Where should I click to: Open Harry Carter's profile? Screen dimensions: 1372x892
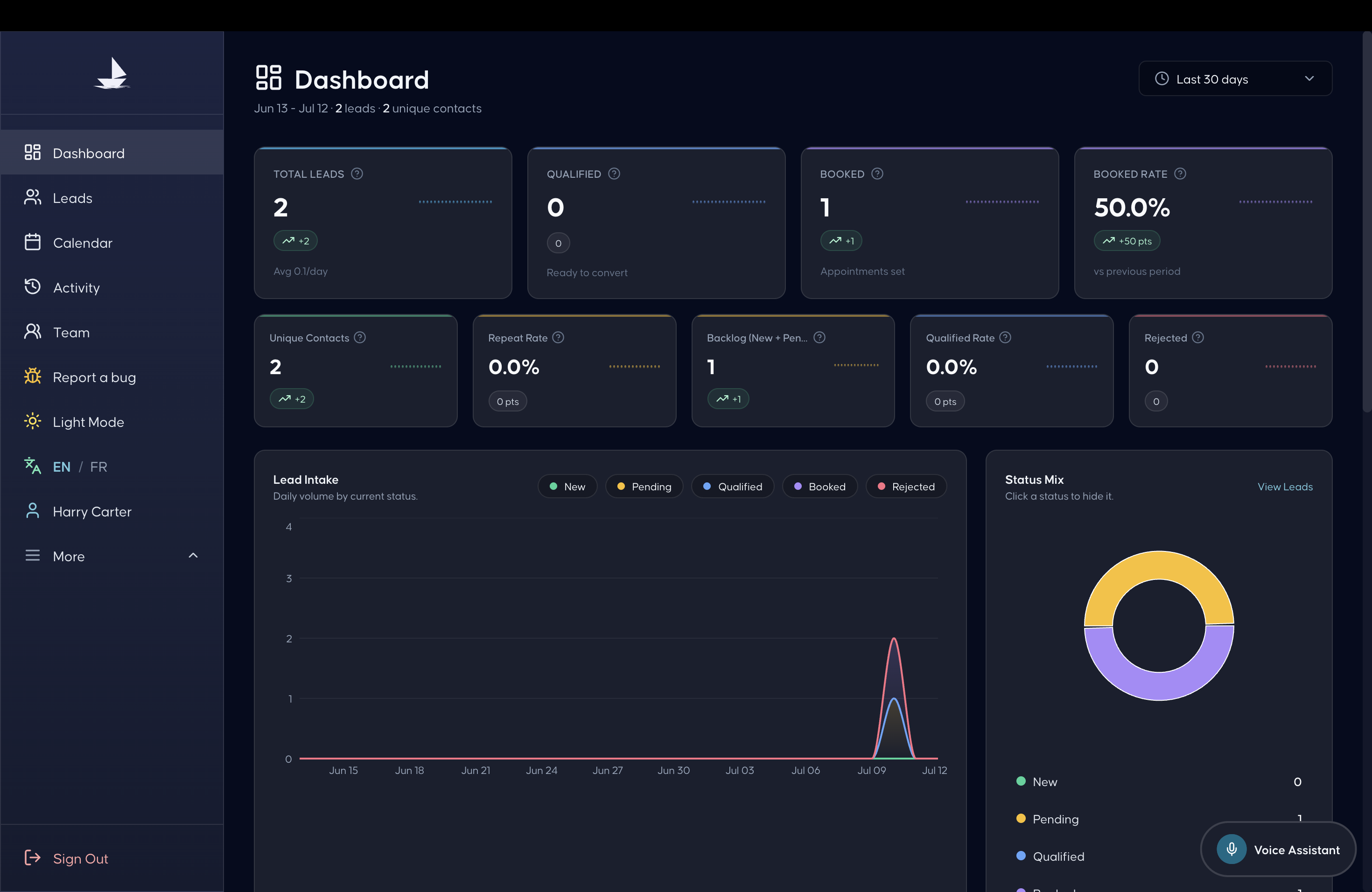pyautogui.click(x=112, y=511)
